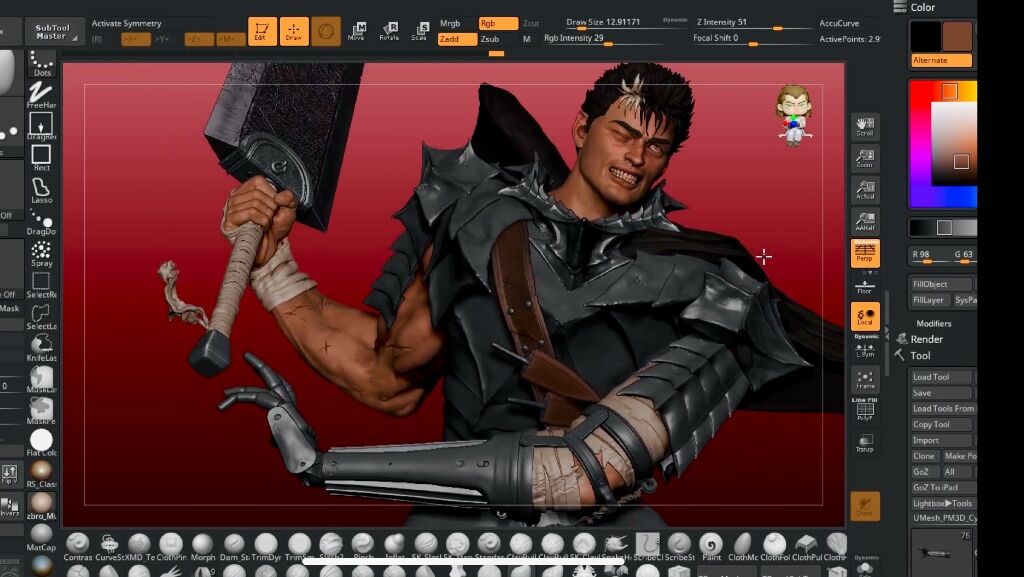Select the Contrast brush
Viewport: 1024px width, 577px height.
click(x=78, y=547)
